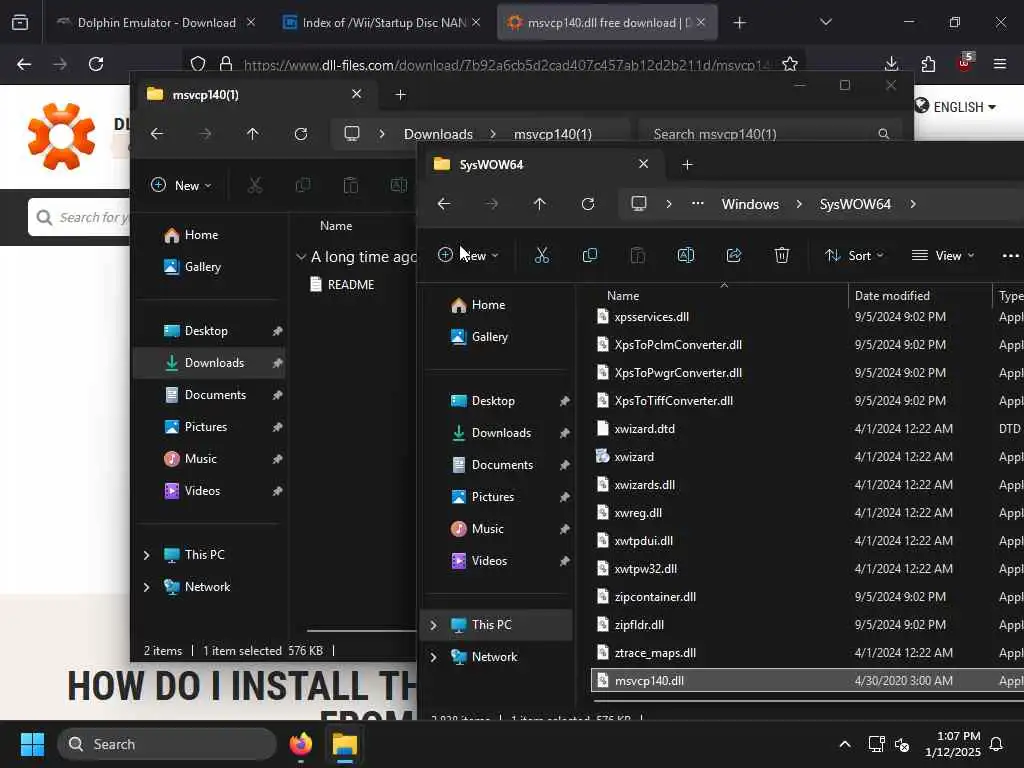Viewport: 1024px width, 768px height.
Task: Click the PC icon in SysWOW64 address bar
Action: (x=639, y=204)
